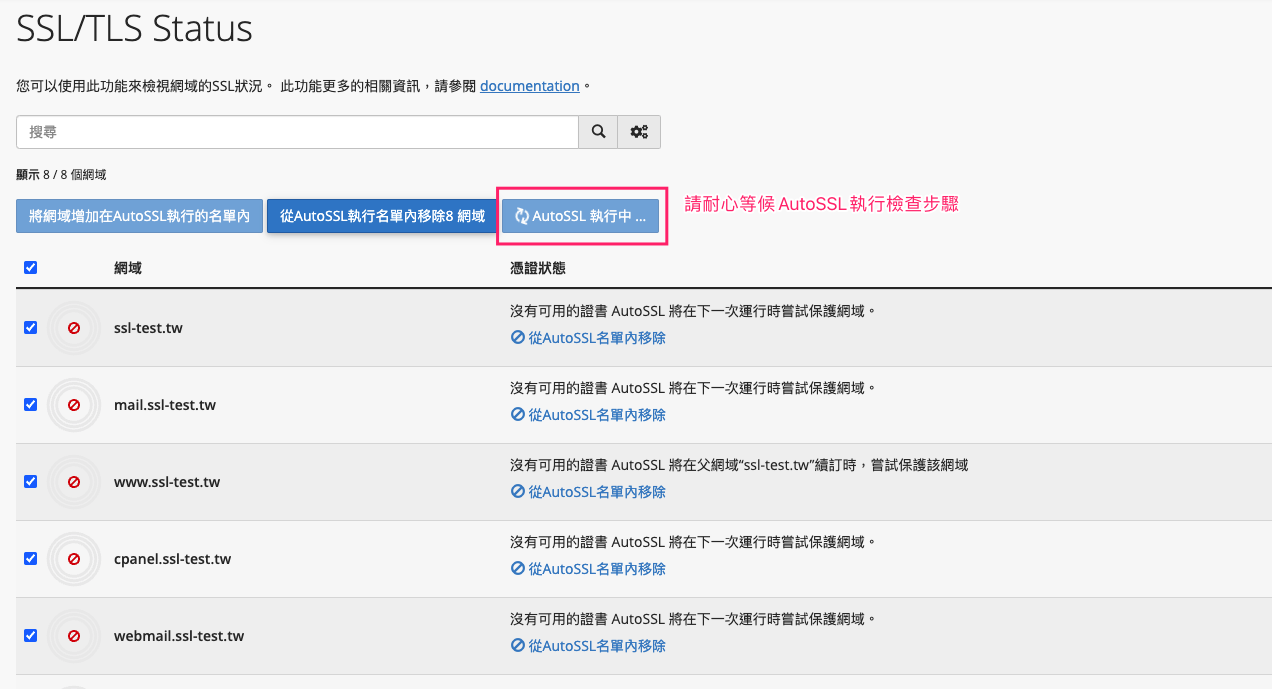Select the cpanel.ssl-test.tw domain name
This screenshot has width=1272, height=689.
point(173,559)
